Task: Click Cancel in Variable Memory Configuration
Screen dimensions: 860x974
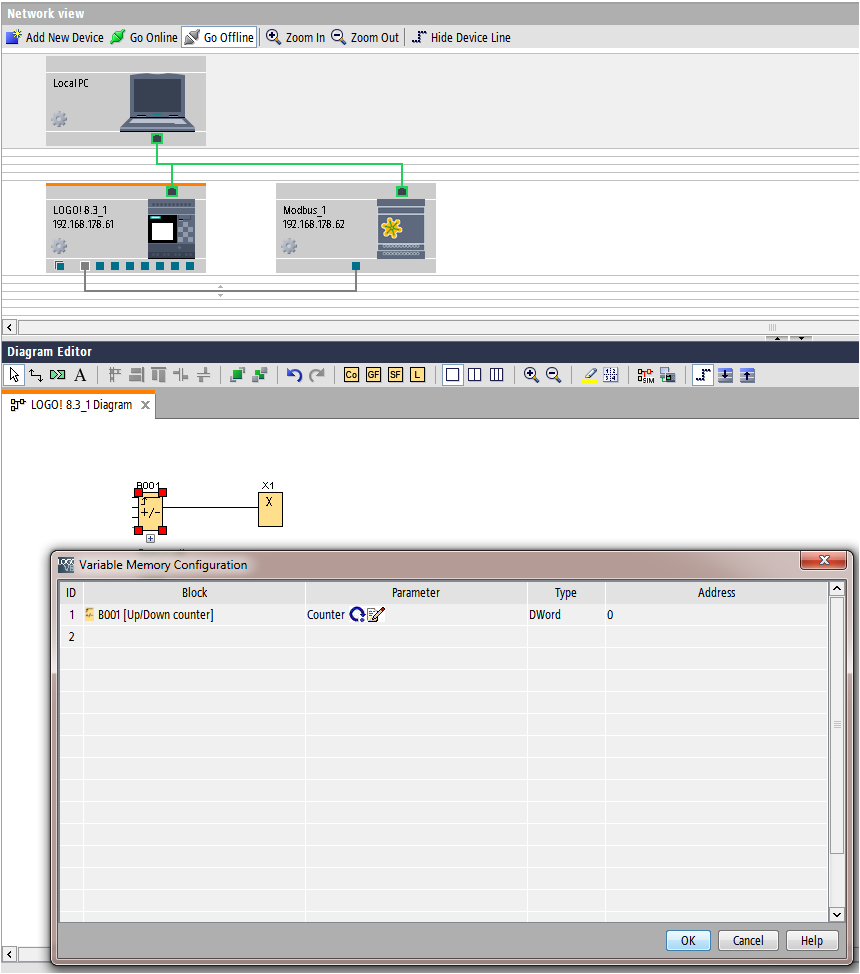Action: point(748,940)
